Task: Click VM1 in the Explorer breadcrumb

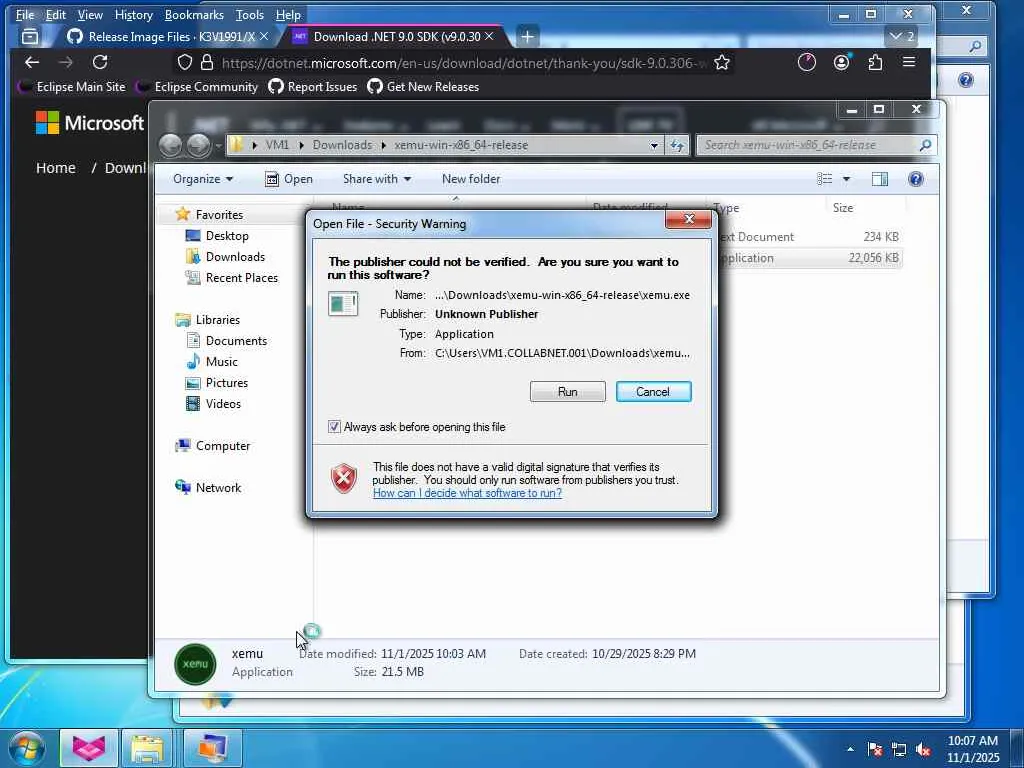Action: pyautogui.click(x=277, y=145)
